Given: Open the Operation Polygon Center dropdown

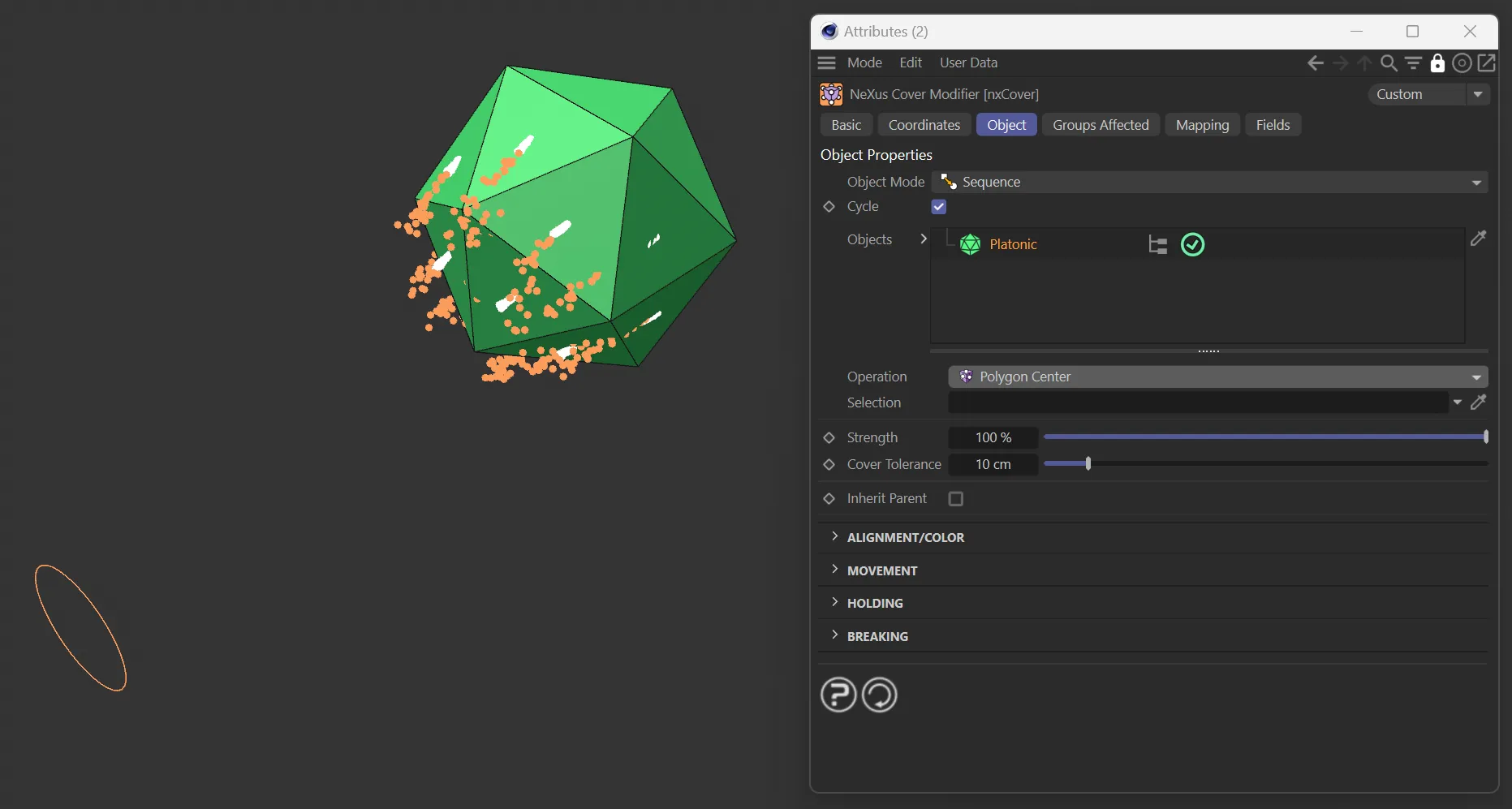Looking at the screenshot, I should coord(1217,377).
